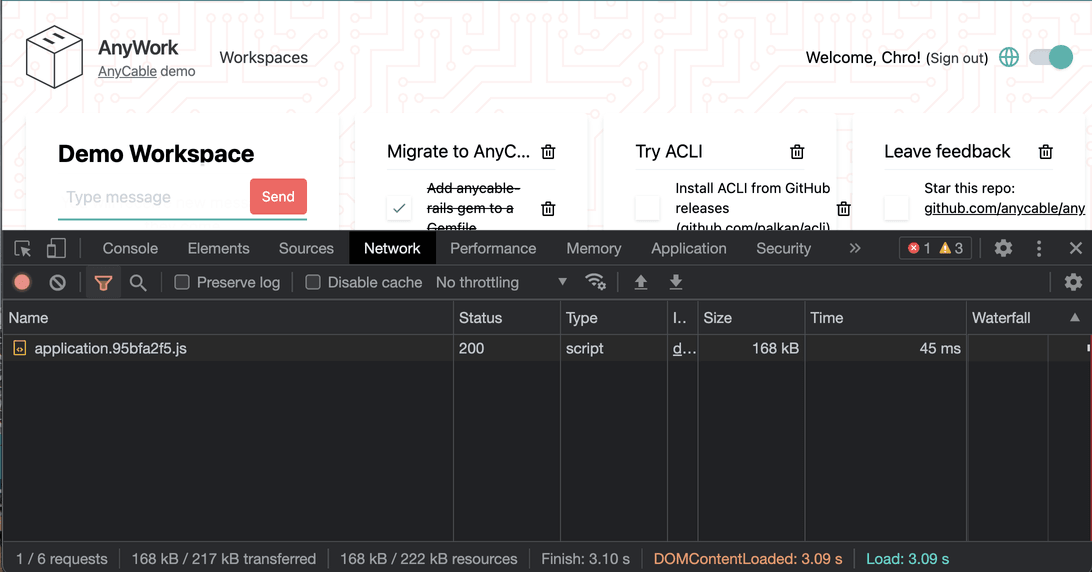Open the No throttling dropdown
The height and width of the screenshot is (572, 1092).
(x=501, y=283)
